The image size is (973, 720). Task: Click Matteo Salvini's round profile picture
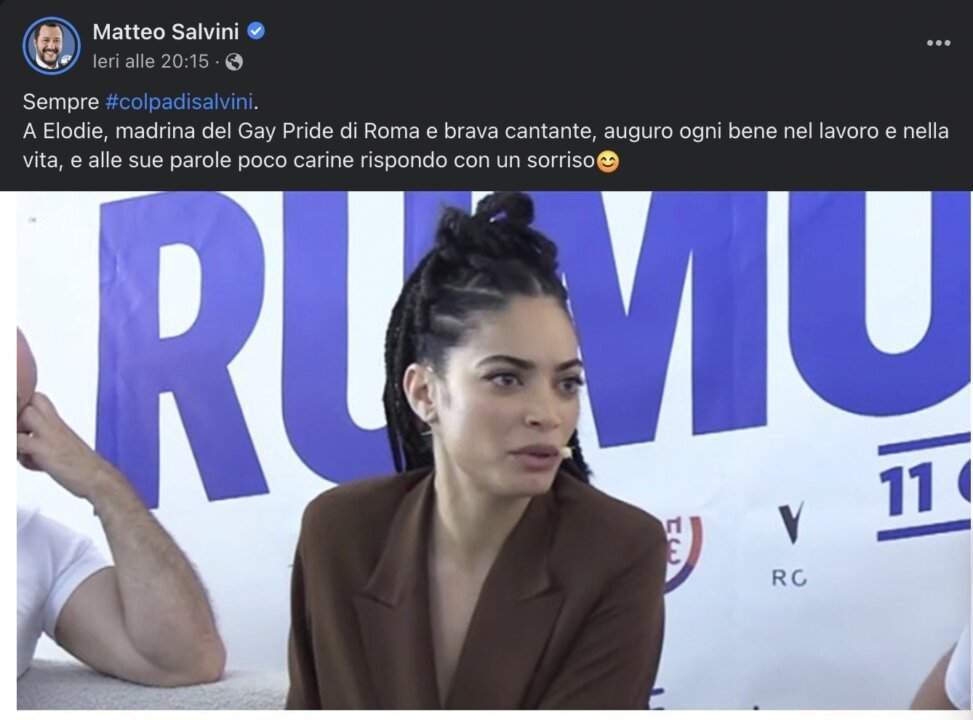pos(52,47)
